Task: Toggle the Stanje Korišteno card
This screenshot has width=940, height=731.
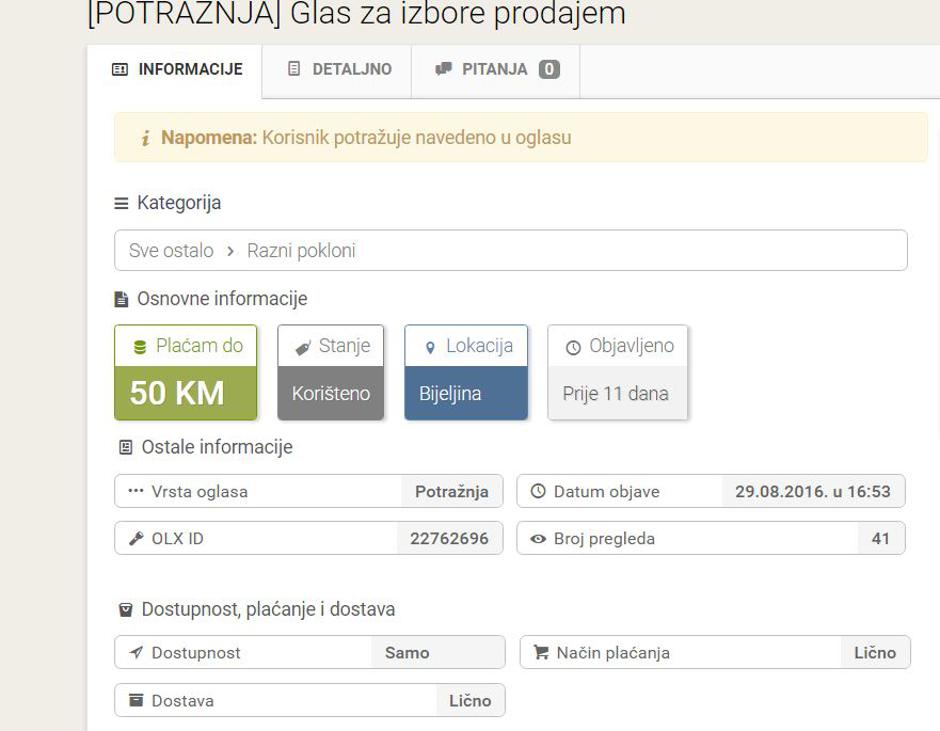Action: (330, 372)
